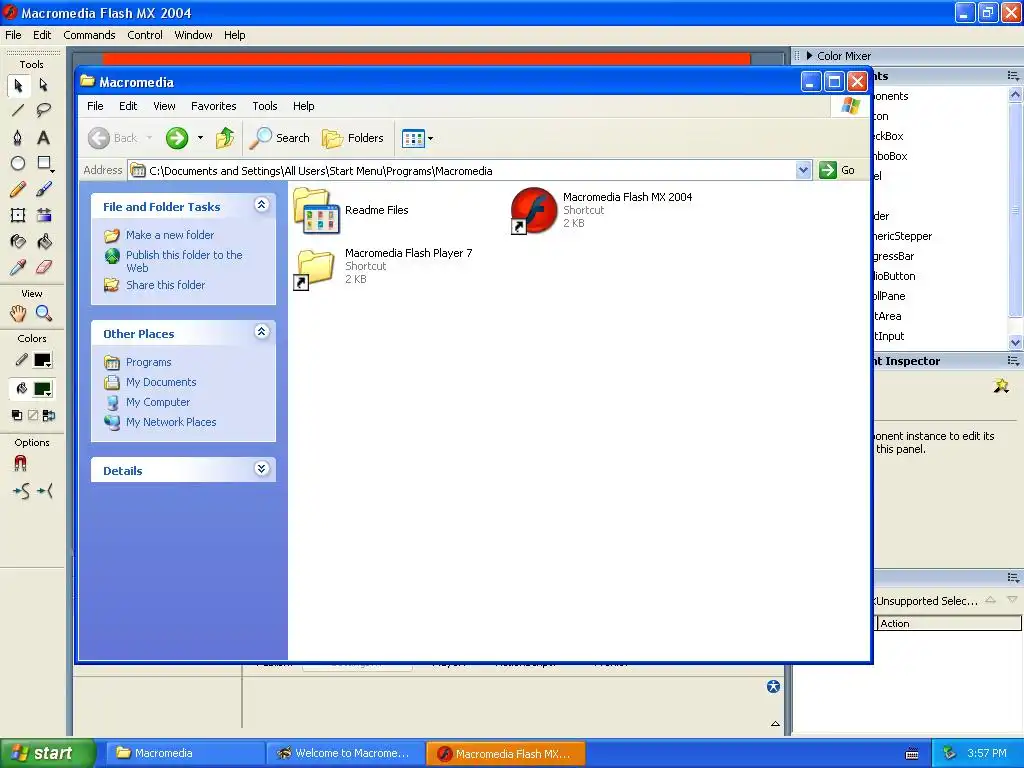1024x768 pixels.
Task: Select the Readme Files folder
Action: point(351,210)
